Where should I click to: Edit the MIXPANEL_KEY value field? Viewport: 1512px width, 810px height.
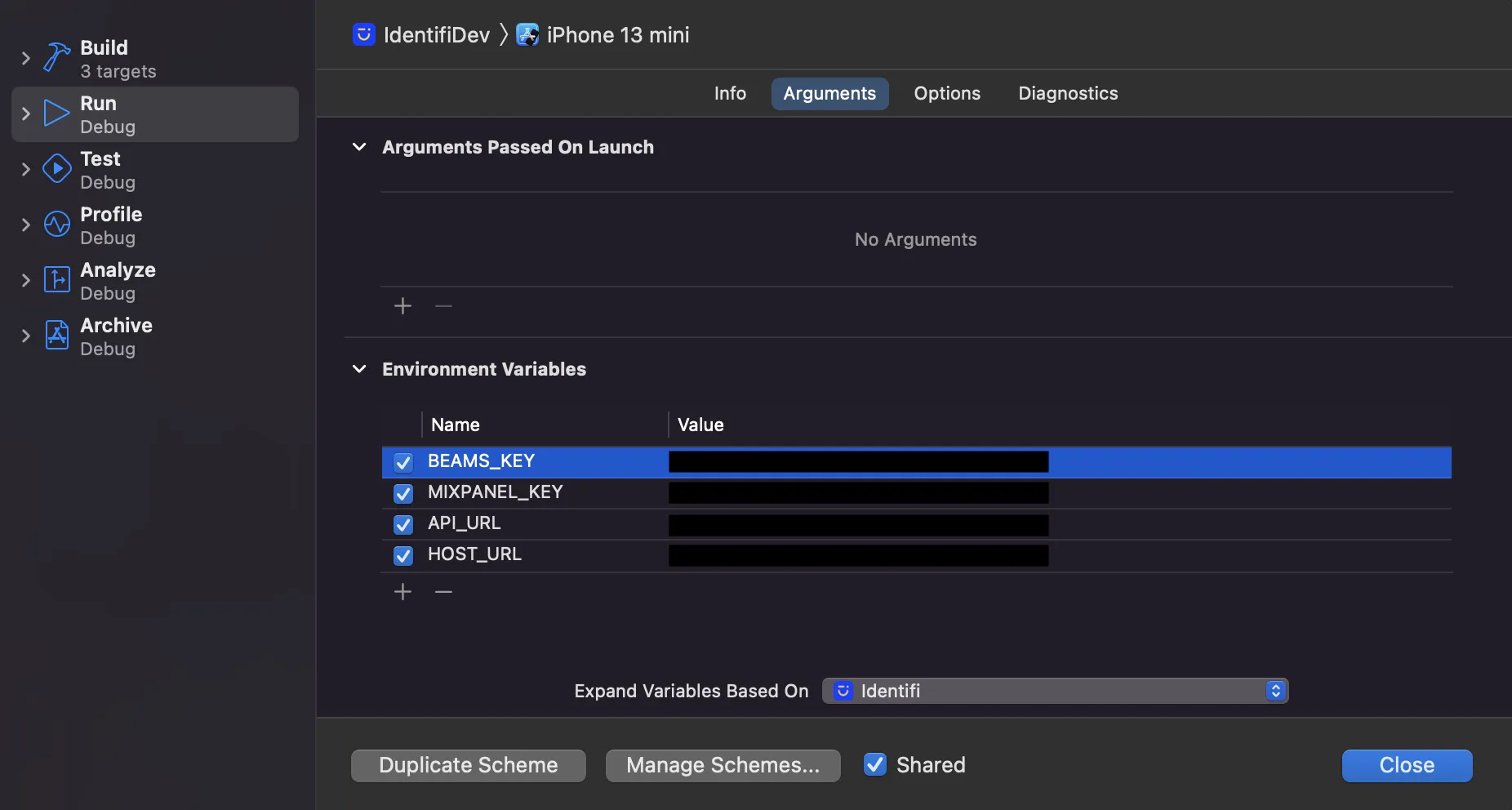point(858,493)
